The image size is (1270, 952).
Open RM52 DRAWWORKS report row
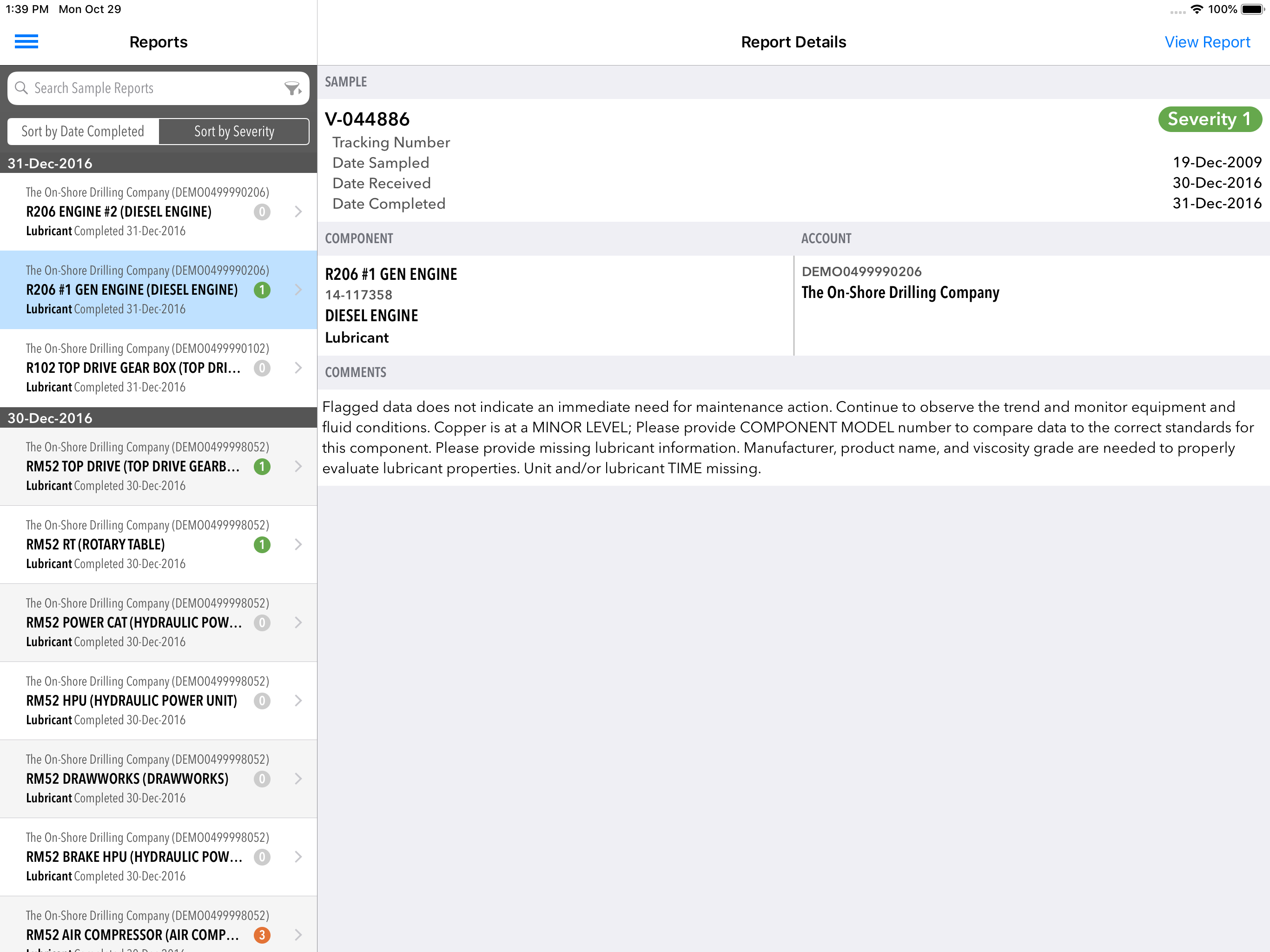coord(159,779)
